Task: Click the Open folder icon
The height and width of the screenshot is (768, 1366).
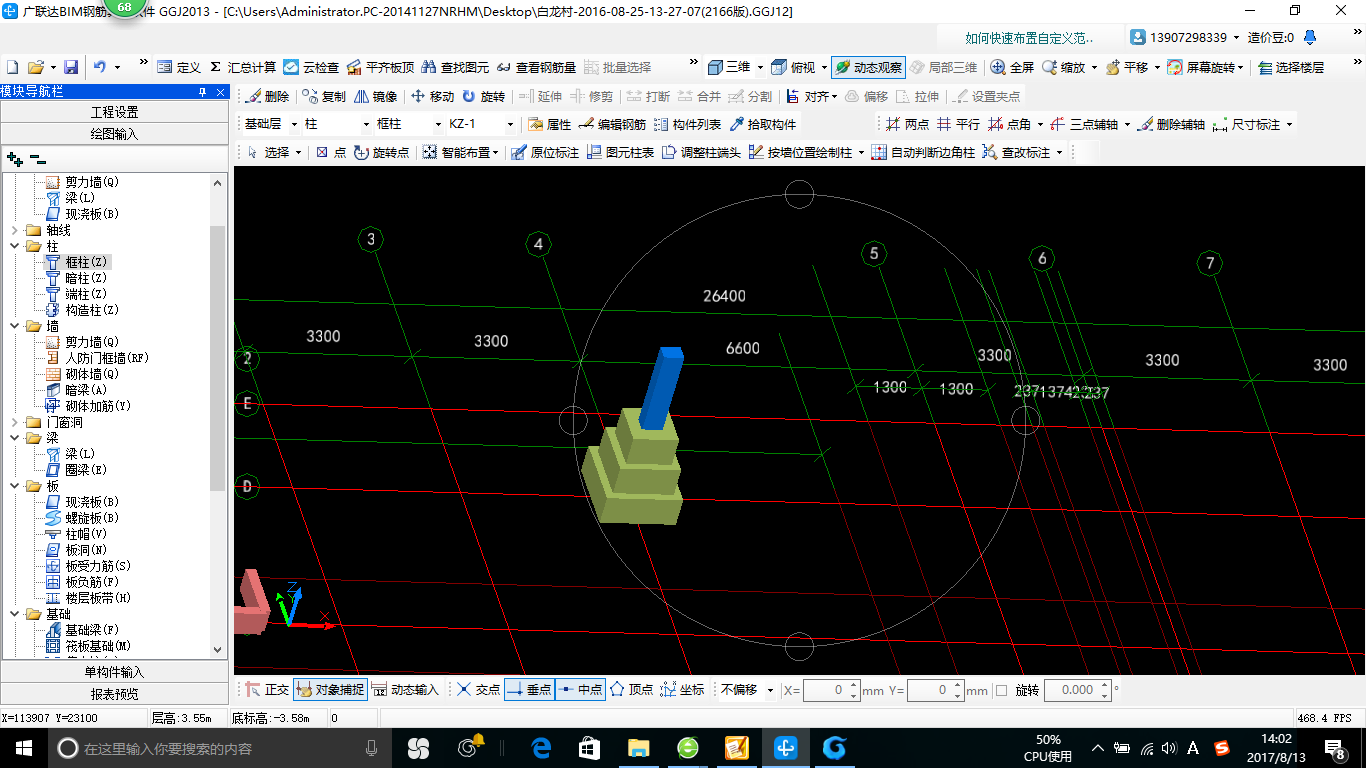Action: [x=36, y=67]
